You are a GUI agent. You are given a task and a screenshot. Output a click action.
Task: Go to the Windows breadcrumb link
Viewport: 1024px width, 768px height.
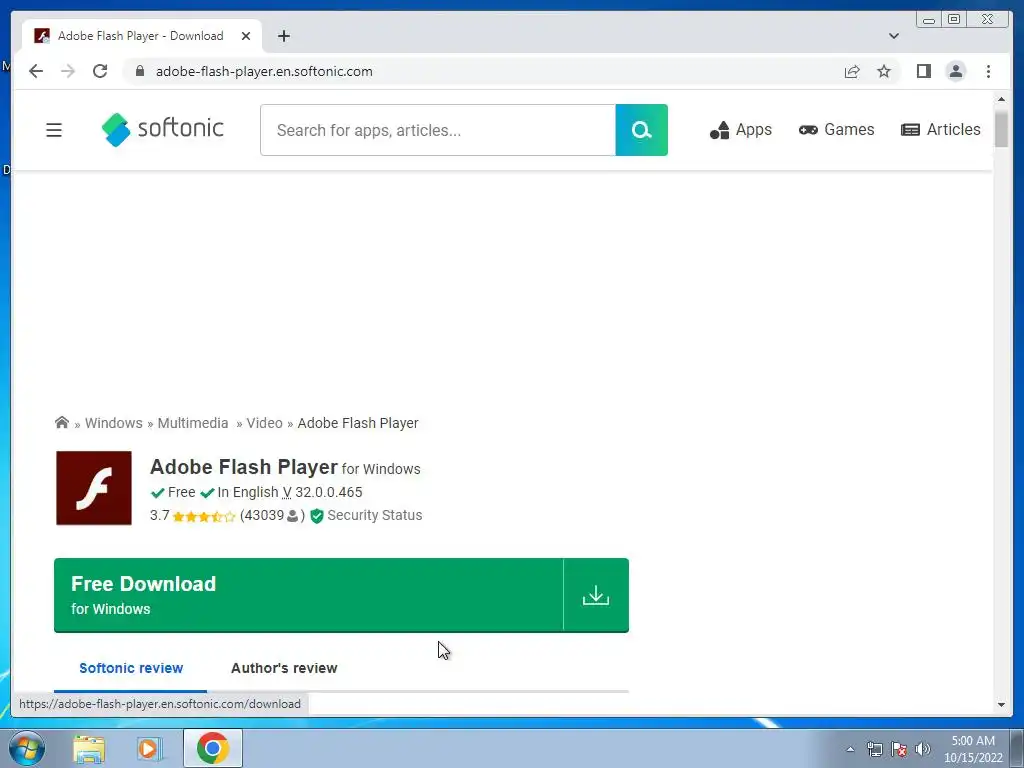coord(114,423)
